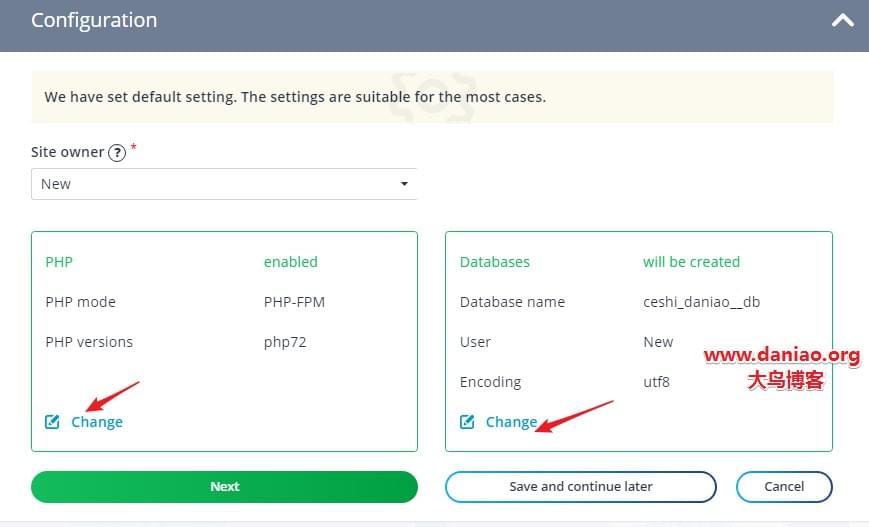Collapse the Configuration panel chevron
The height and width of the screenshot is (527, 869).
[842, 21]
